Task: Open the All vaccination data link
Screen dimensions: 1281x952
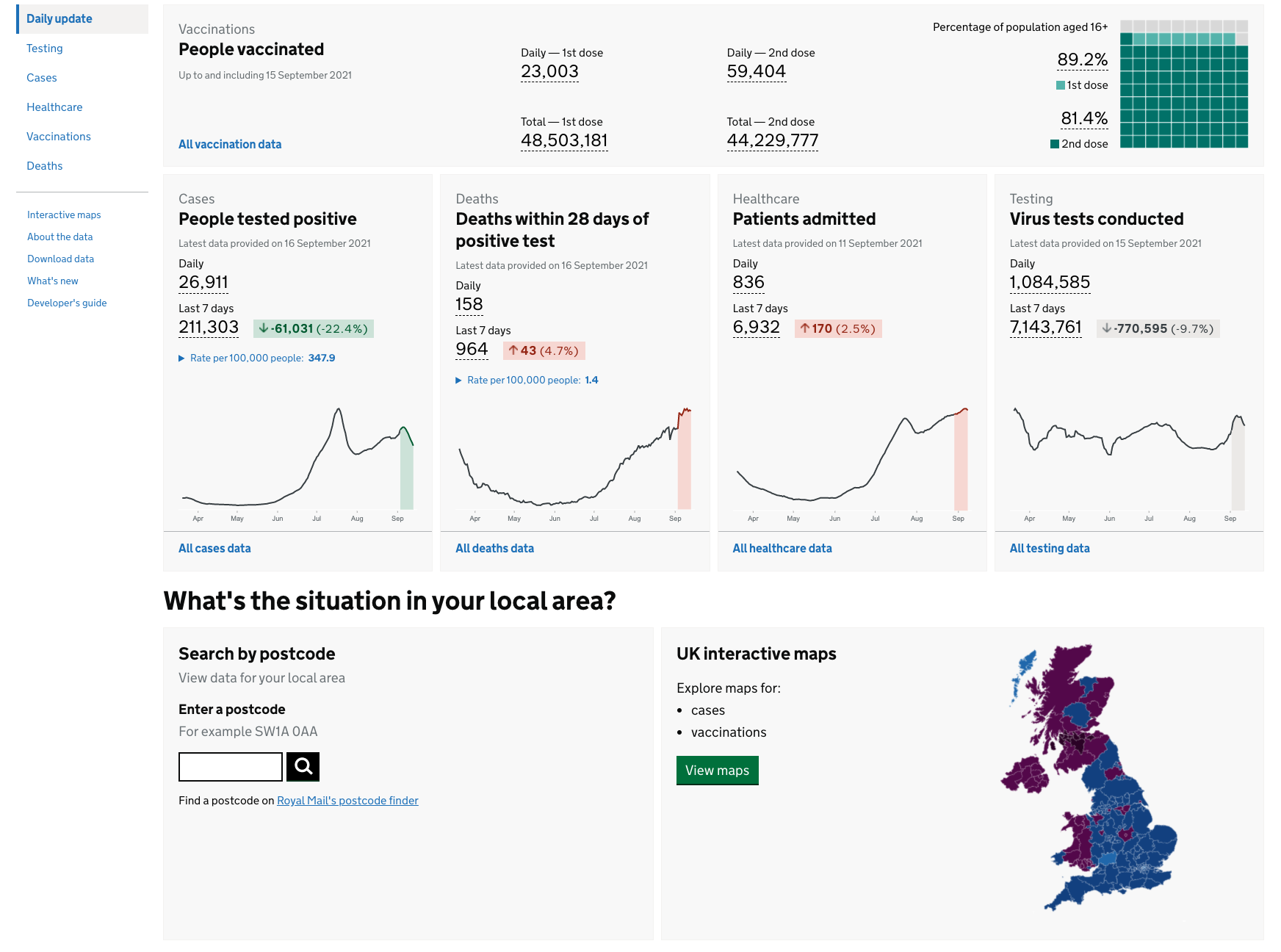Action: (x=230, y=145)
